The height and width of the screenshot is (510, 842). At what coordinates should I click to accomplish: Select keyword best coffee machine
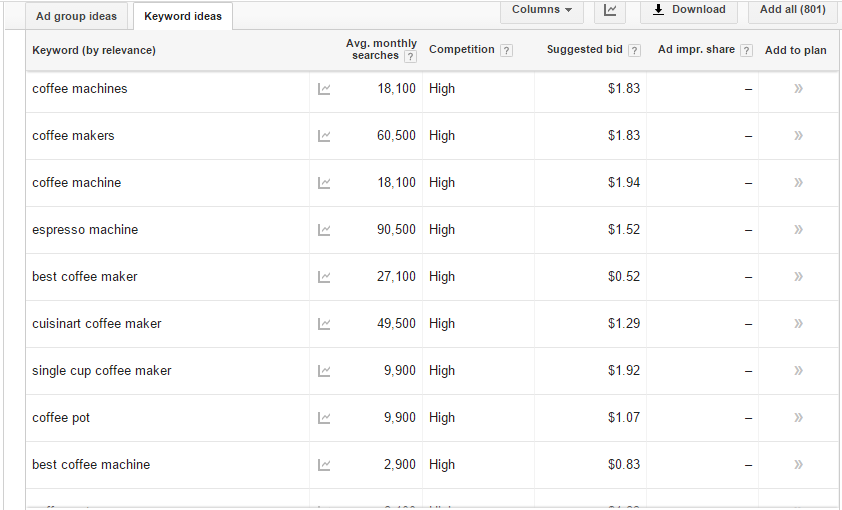pos(91,464)
